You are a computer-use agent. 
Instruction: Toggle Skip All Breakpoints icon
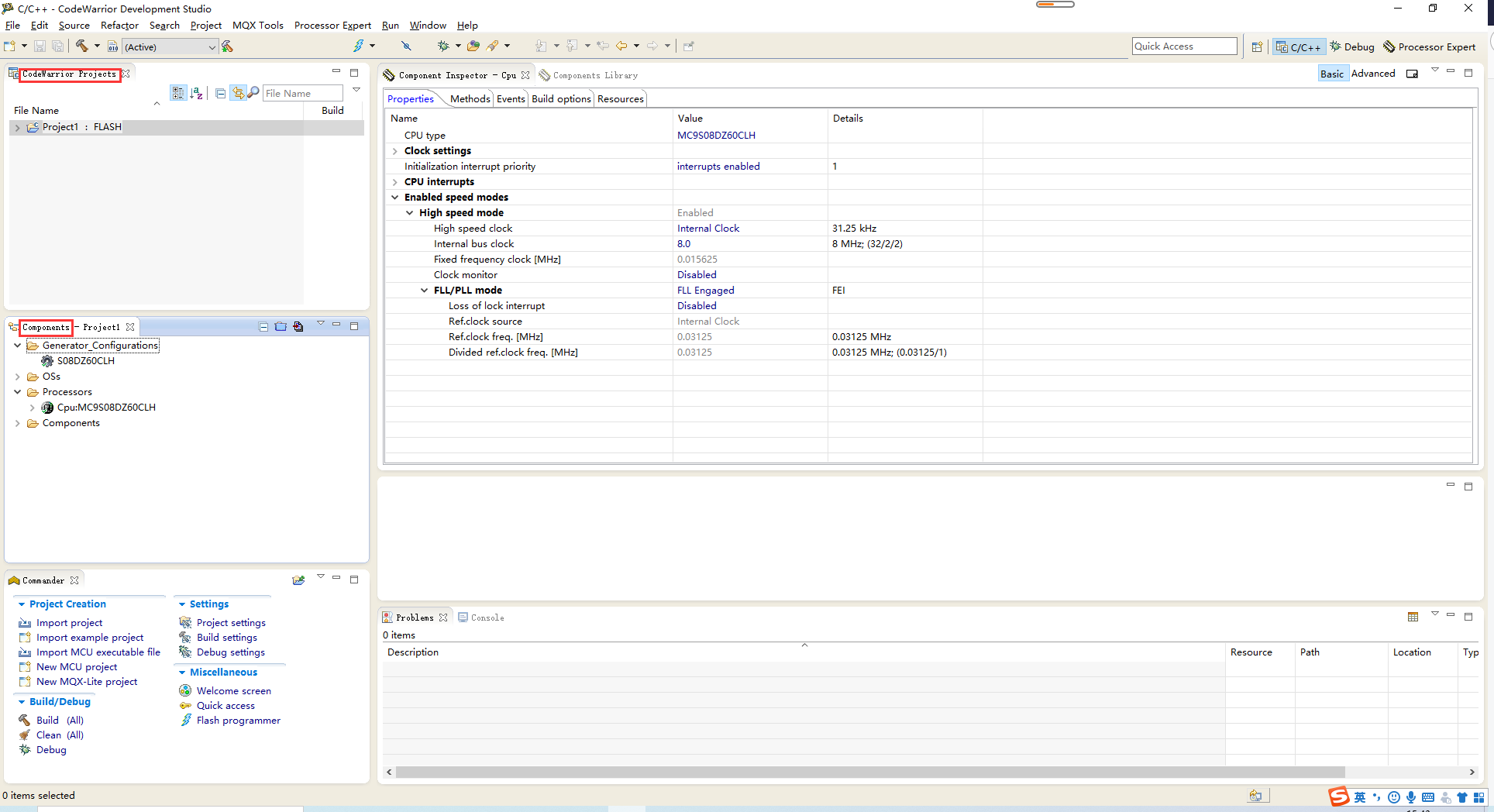point(405,46)
